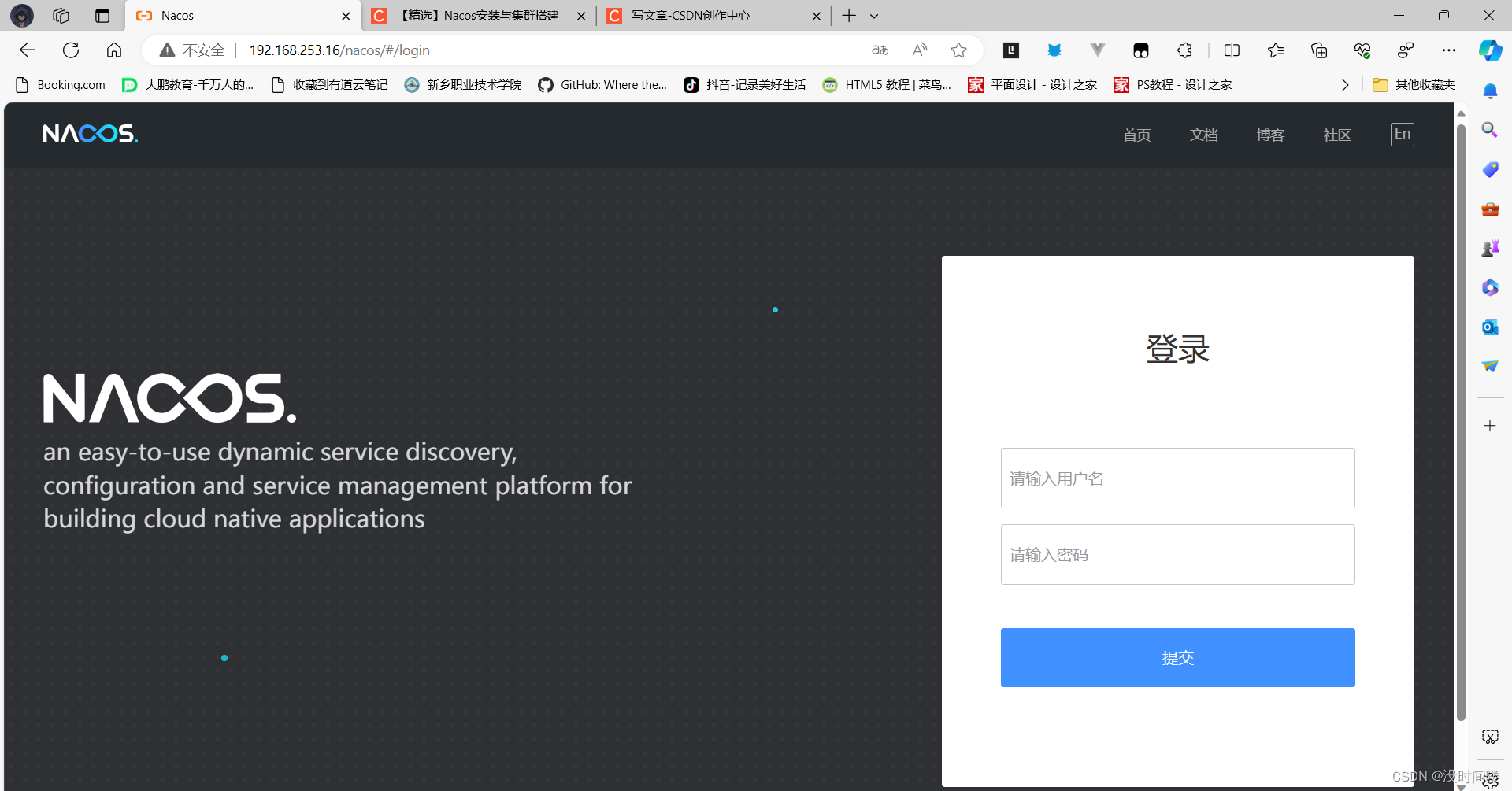The width and height of the screenshot is (1512, 791).
Task: Open the 其他收藏夹 bookmarks folder
Action: pyautogui.click(x=1414, y=85)
